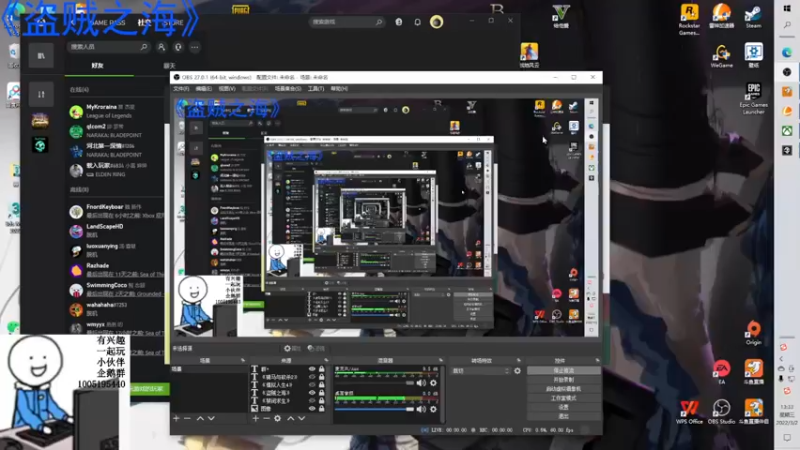Open 编辑(E) menu in OBS

click(x=204, y=89)
